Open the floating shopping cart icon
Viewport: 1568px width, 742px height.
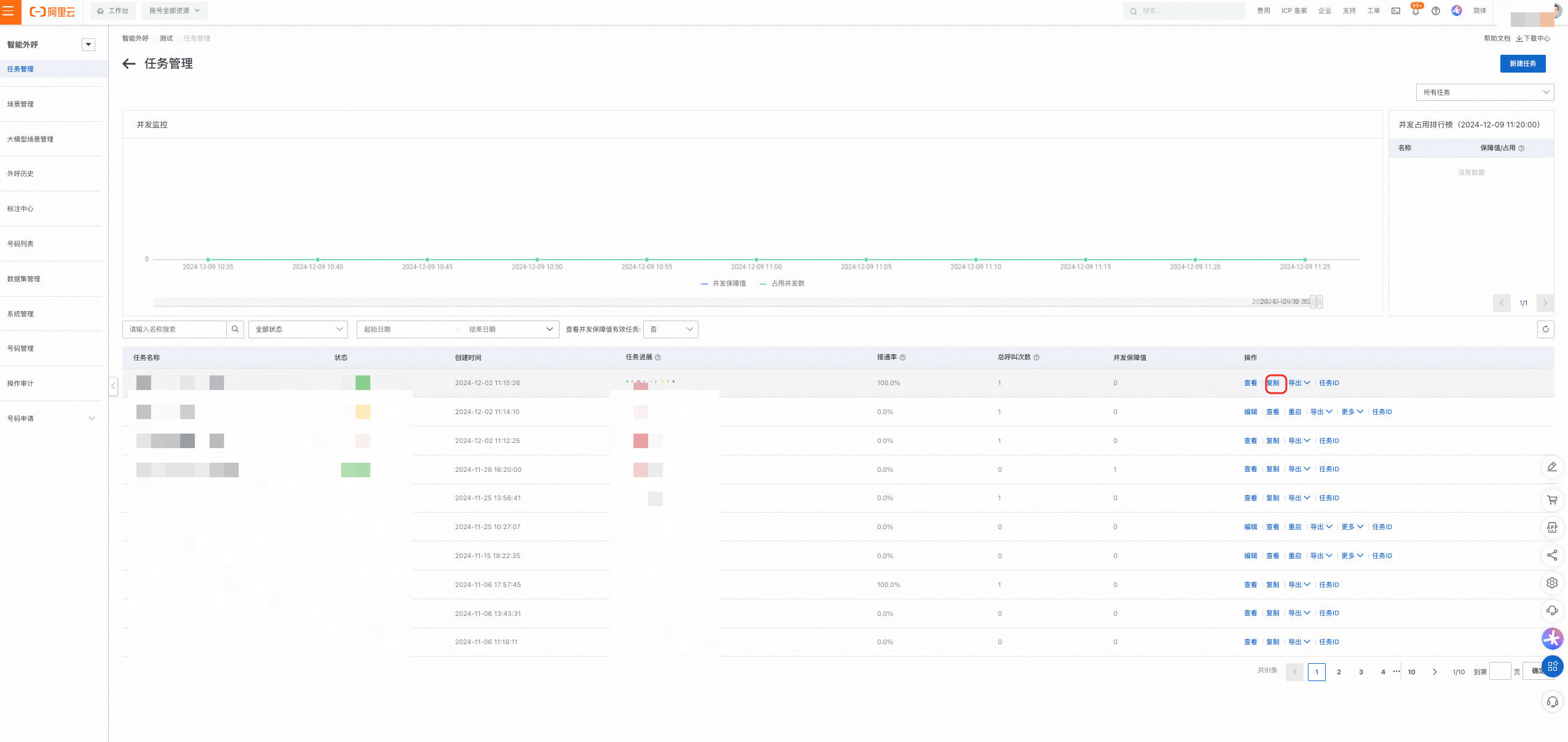[1552, 500]
